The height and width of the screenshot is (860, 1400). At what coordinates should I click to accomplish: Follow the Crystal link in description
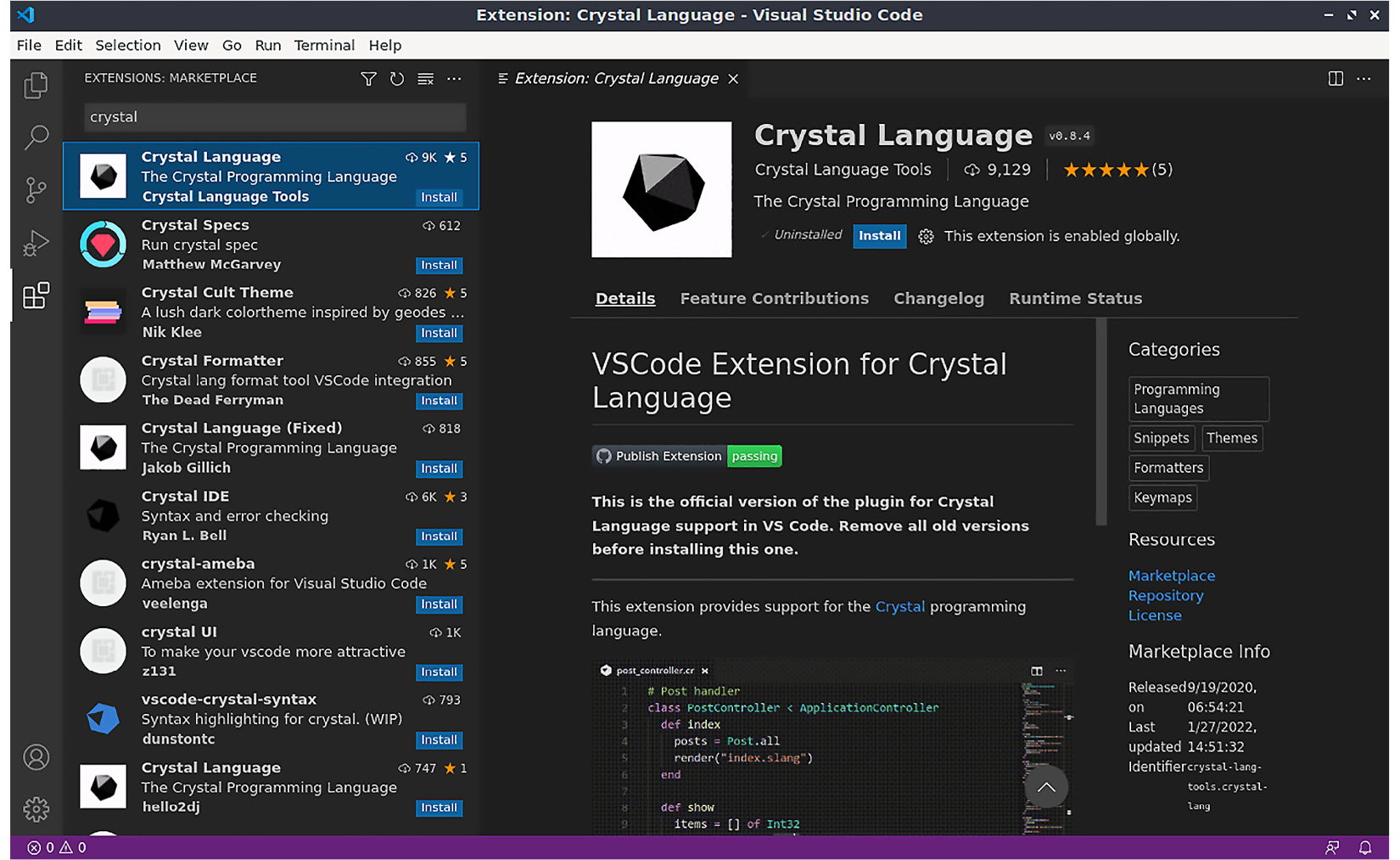click(x=899, y=607)
